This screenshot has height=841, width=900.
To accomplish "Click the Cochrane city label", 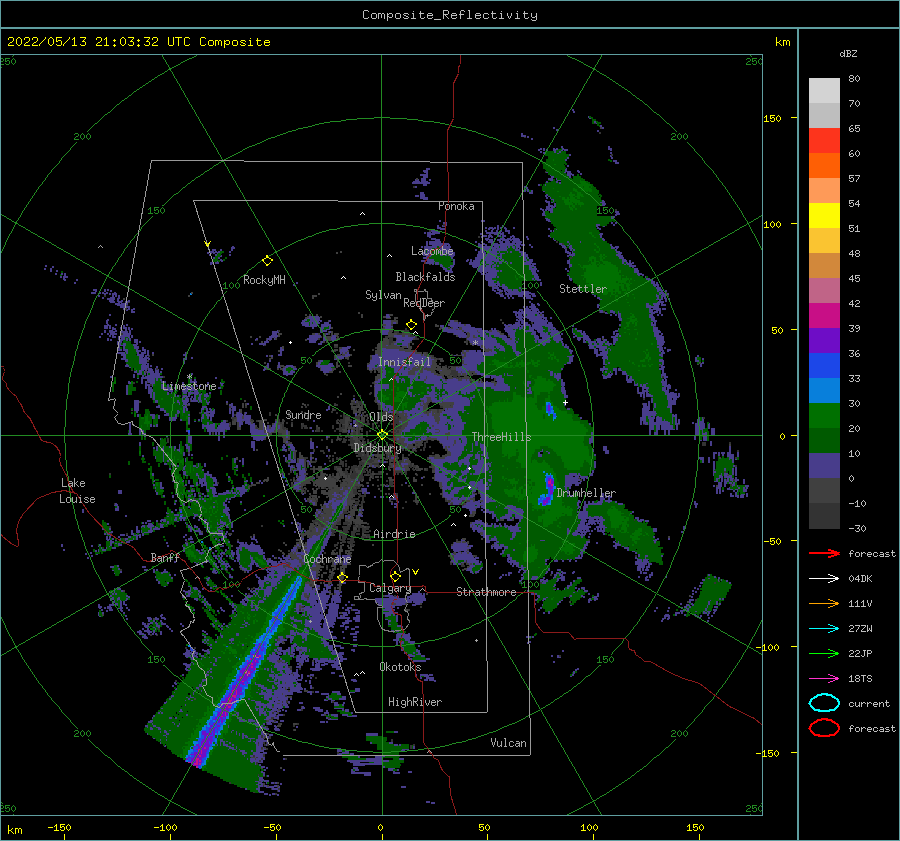I will [327, 559].
